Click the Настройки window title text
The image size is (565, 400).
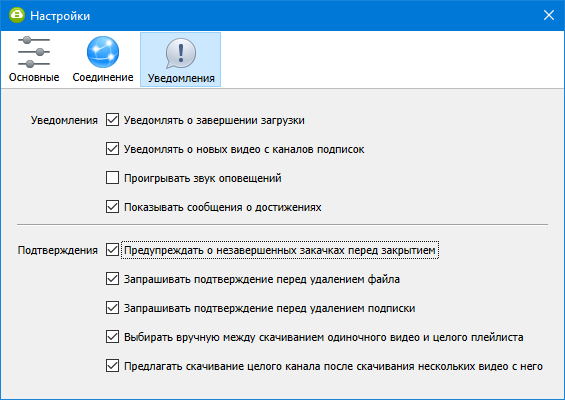pos(60,16)
